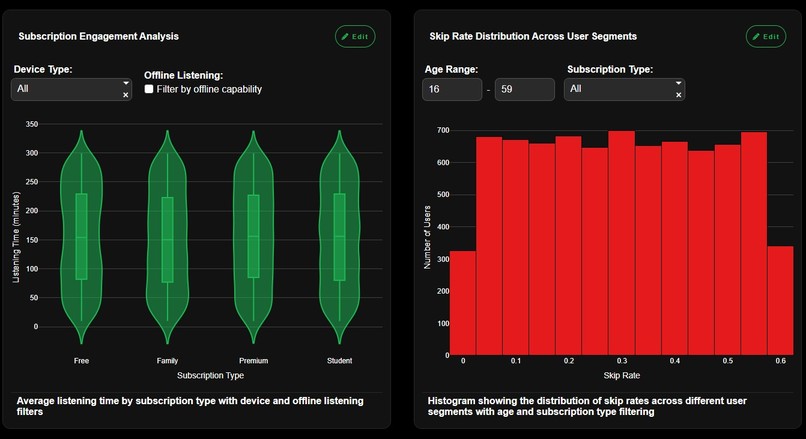Viewport: 806px width, 439px height.
Task: Focus the minimum age field showing 16
Action: (x=452, y=89)
